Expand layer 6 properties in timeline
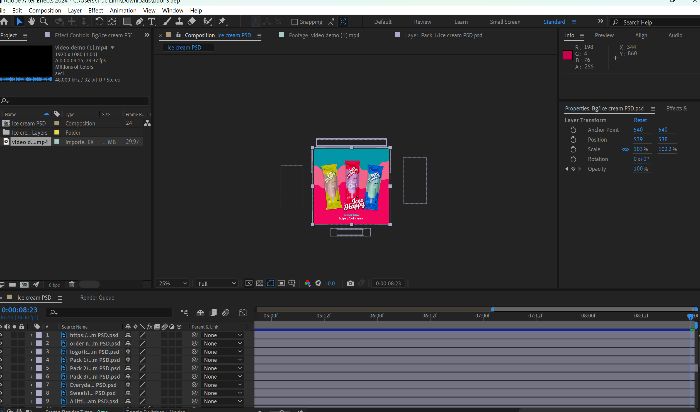Viewport: 700px width, 412px height. [x=31, y=377]
